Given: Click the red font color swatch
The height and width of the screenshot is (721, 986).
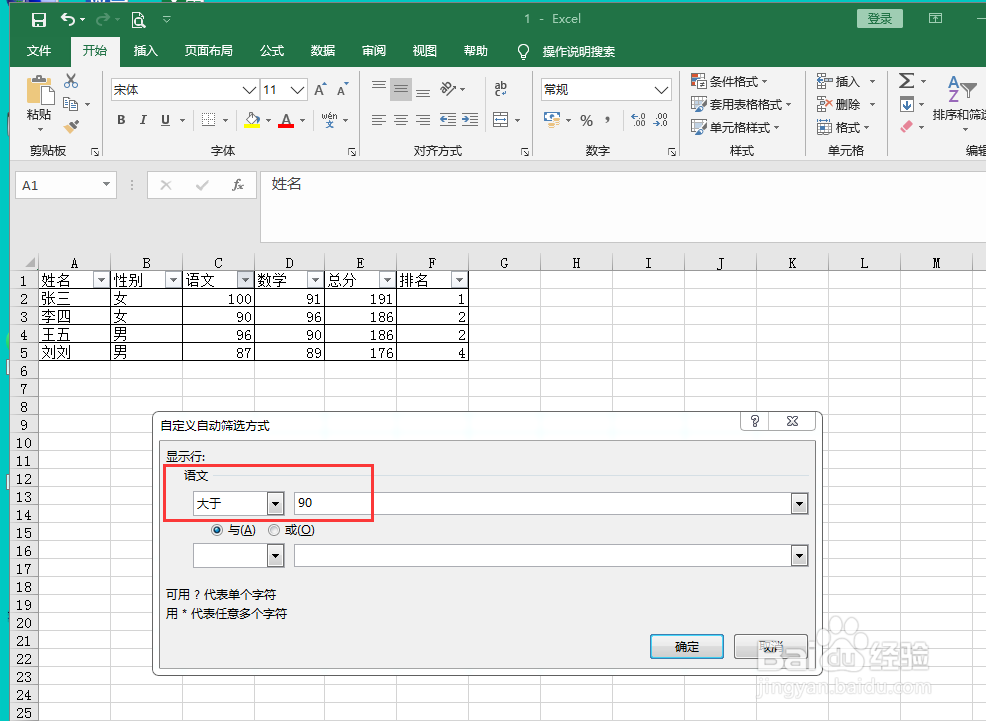Looking at the screenshot, I should 286,119.
